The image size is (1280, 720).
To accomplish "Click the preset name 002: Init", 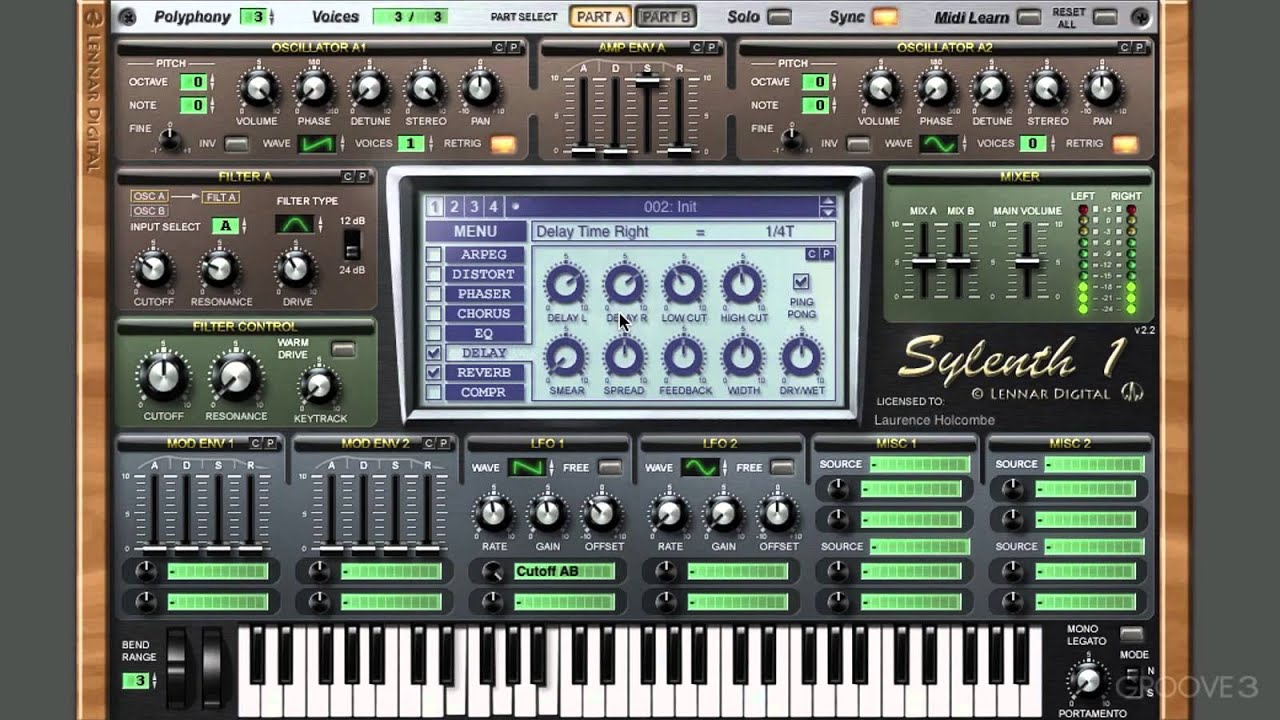I will click(670, 207).
